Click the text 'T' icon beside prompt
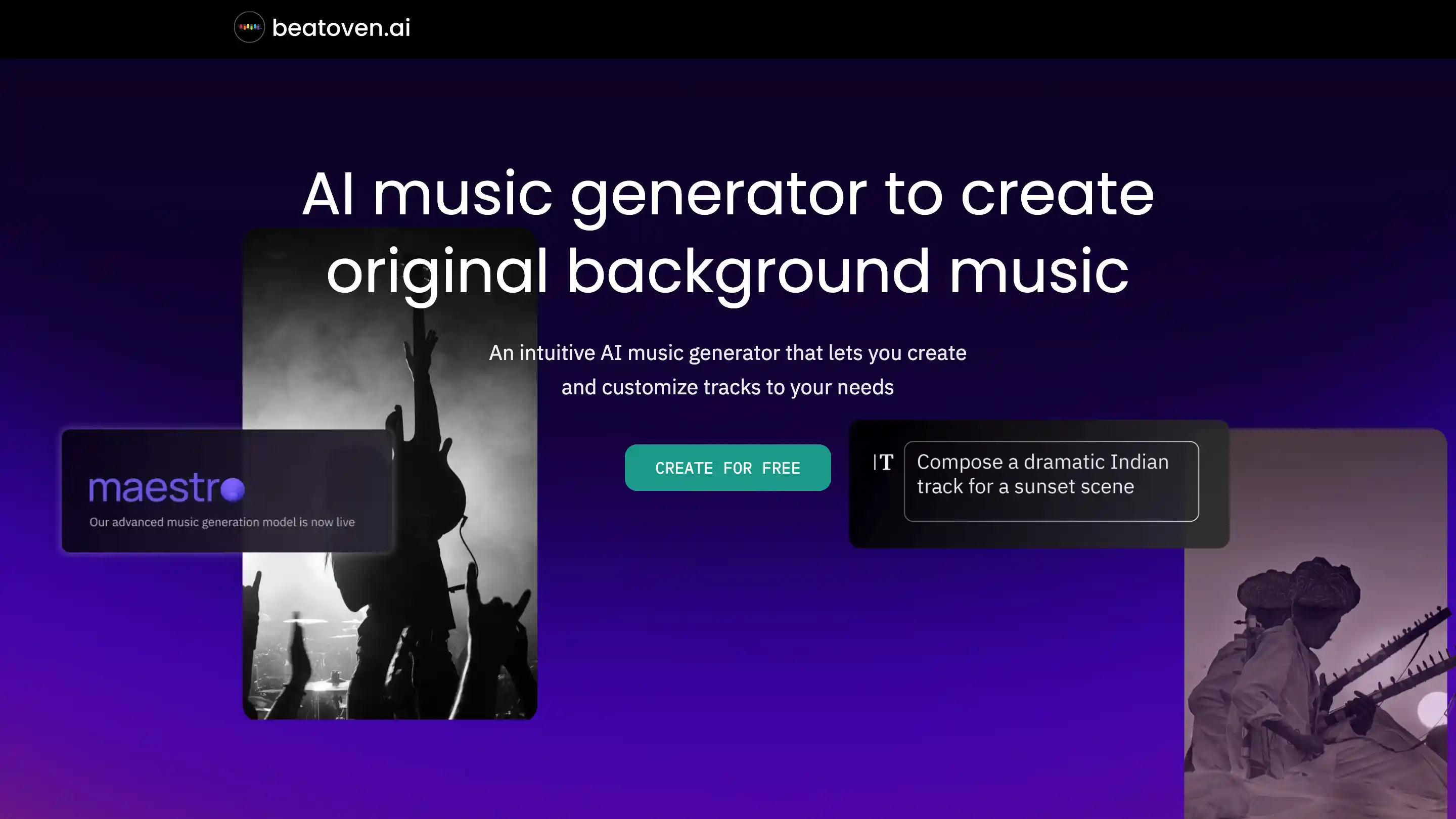This screenshot has width=1456, height=819. pyautogui.click(x=885, y=463)
